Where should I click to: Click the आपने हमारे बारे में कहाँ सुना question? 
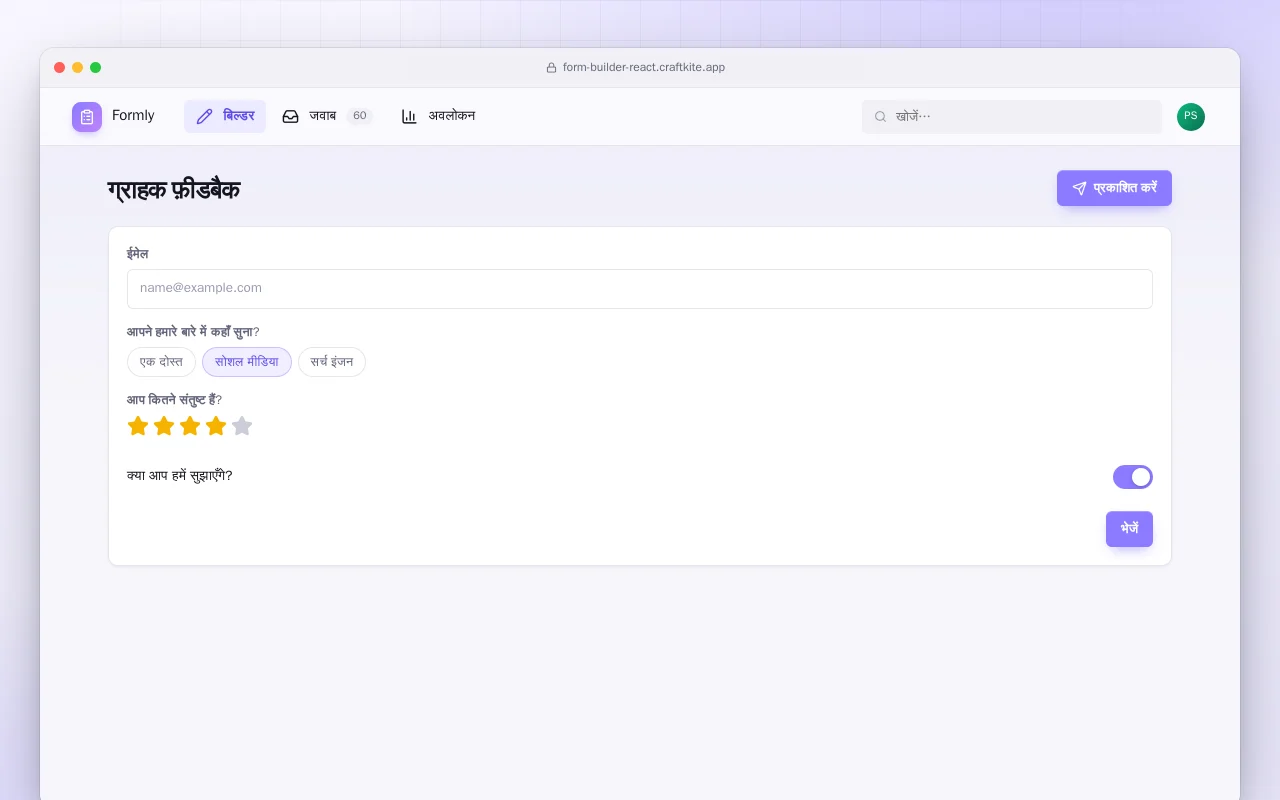click(x=193, y=332)
